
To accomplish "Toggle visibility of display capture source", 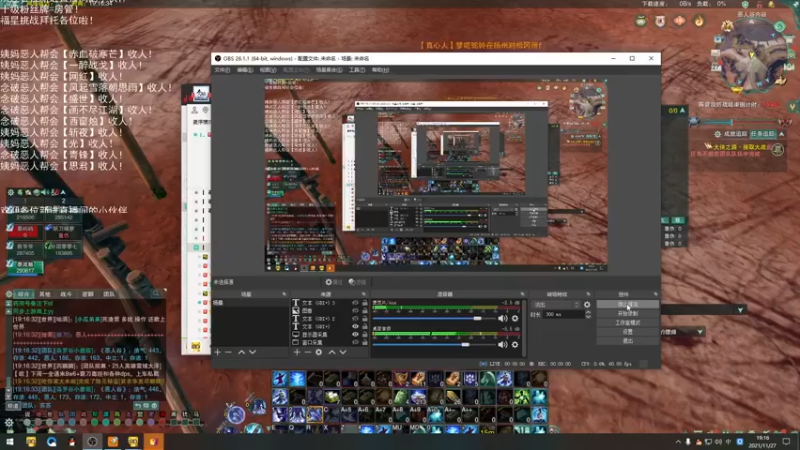I will 355,335.
